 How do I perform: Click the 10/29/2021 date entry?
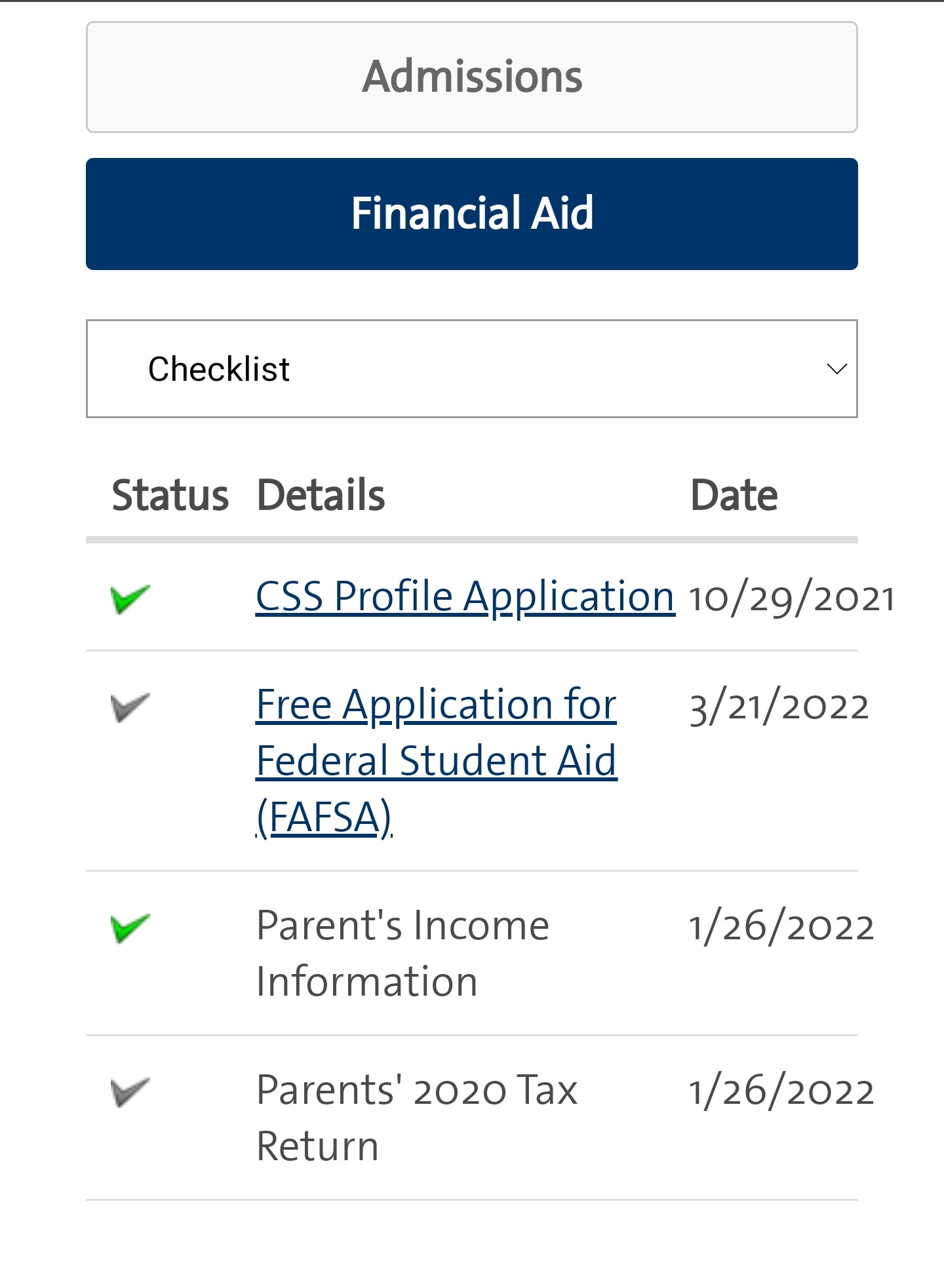click(791, 598)
